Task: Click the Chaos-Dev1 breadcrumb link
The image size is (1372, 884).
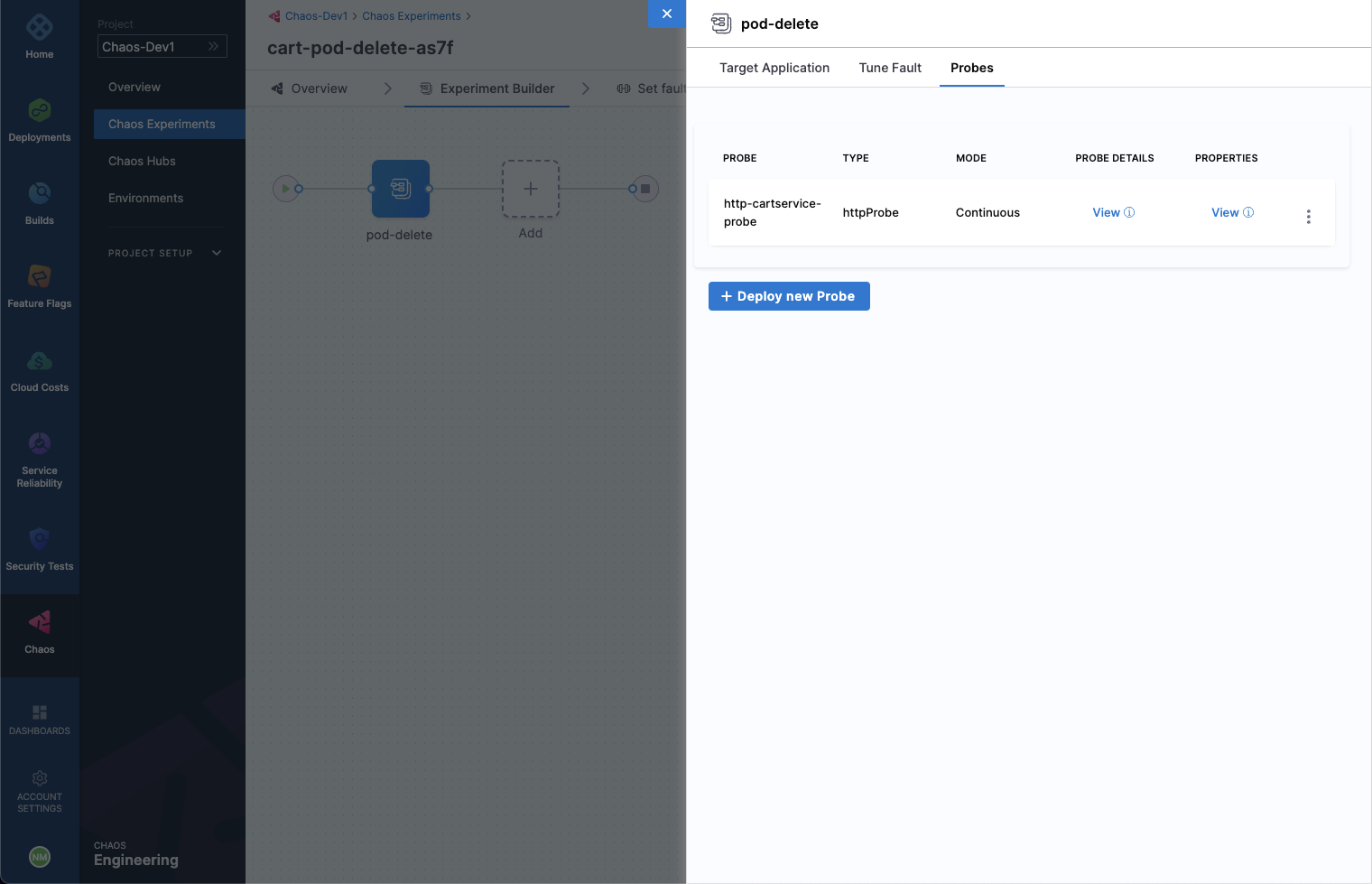Action: [x=316, y=16]
